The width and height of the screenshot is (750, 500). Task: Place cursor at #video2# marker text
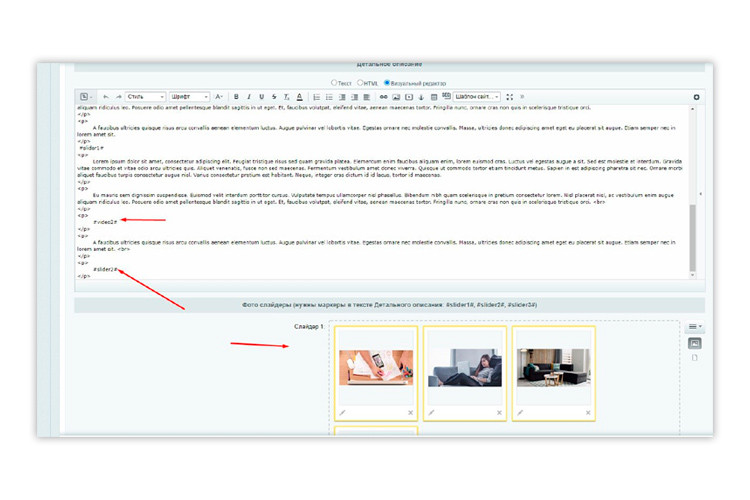point(105,222)
